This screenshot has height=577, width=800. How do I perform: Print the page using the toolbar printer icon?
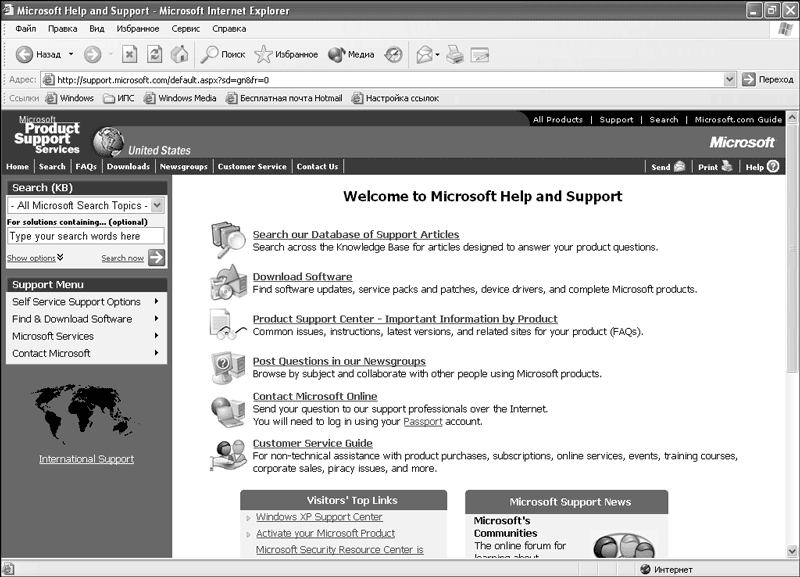pyautogui.click(x=455, y=54)
